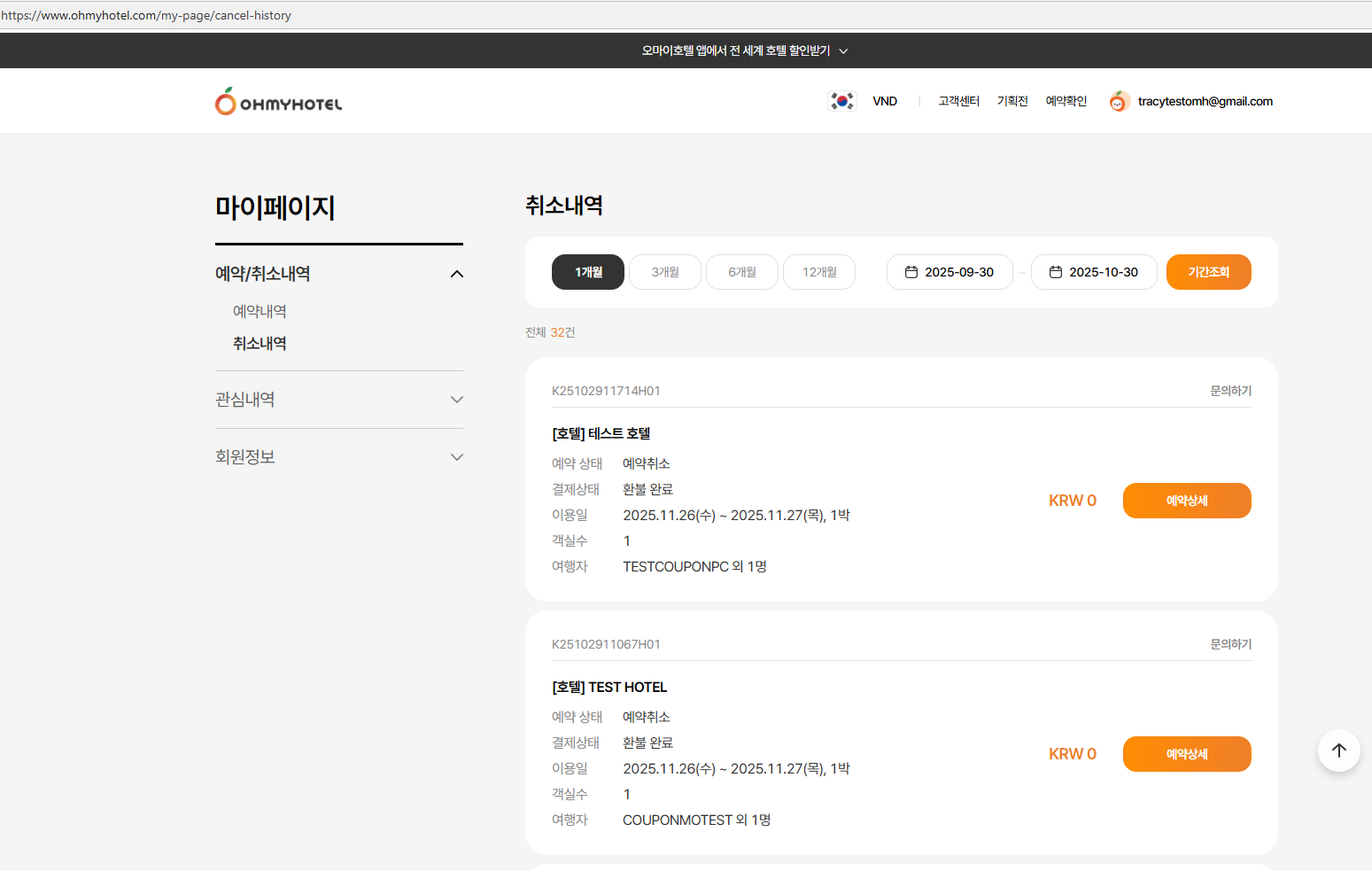The height and width of the screenshot is (871, 1372).
Task: Open the start date calendar 2025-09-30
Action: click(950, 272)
